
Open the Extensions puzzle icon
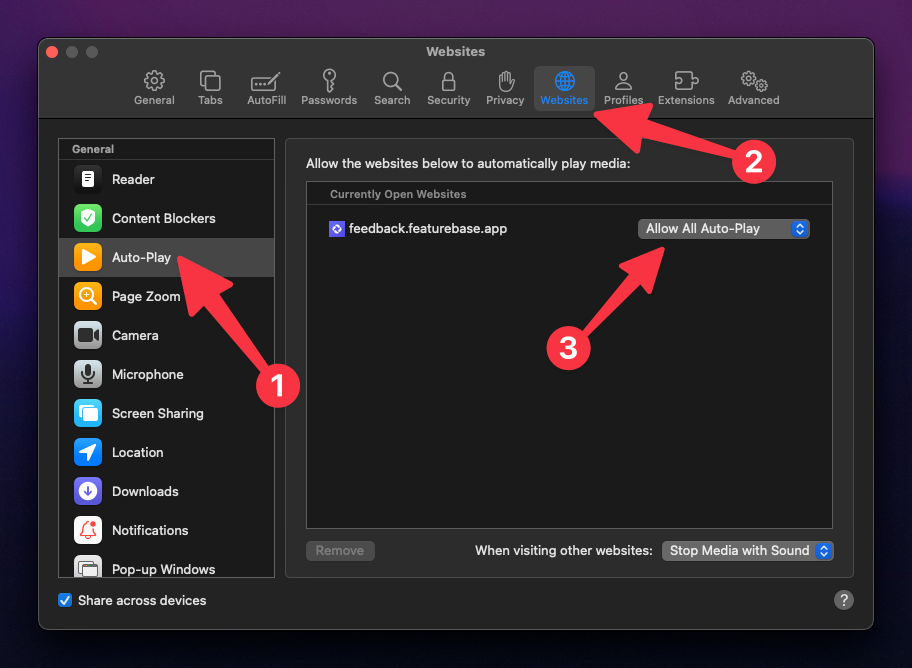click(x=686, y=81)
